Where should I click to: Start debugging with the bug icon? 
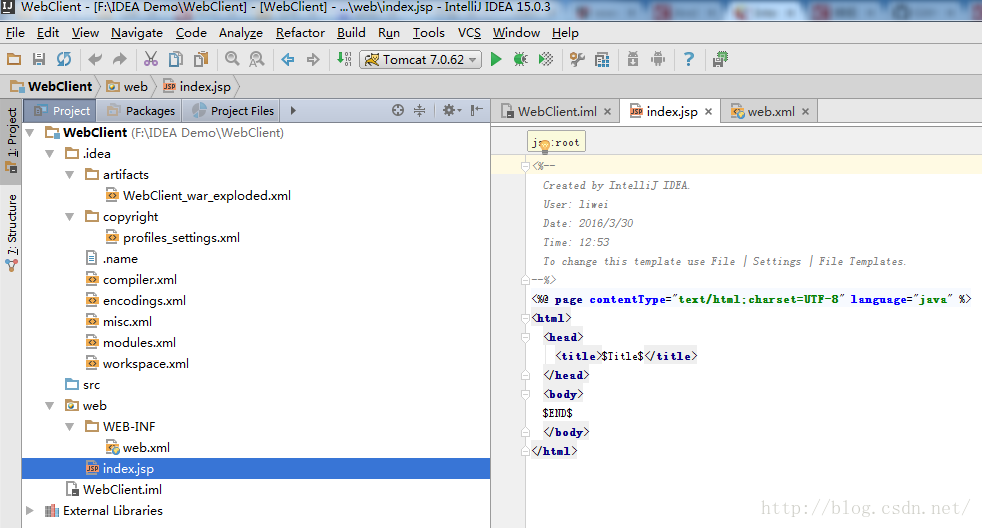tap(520, 60)
